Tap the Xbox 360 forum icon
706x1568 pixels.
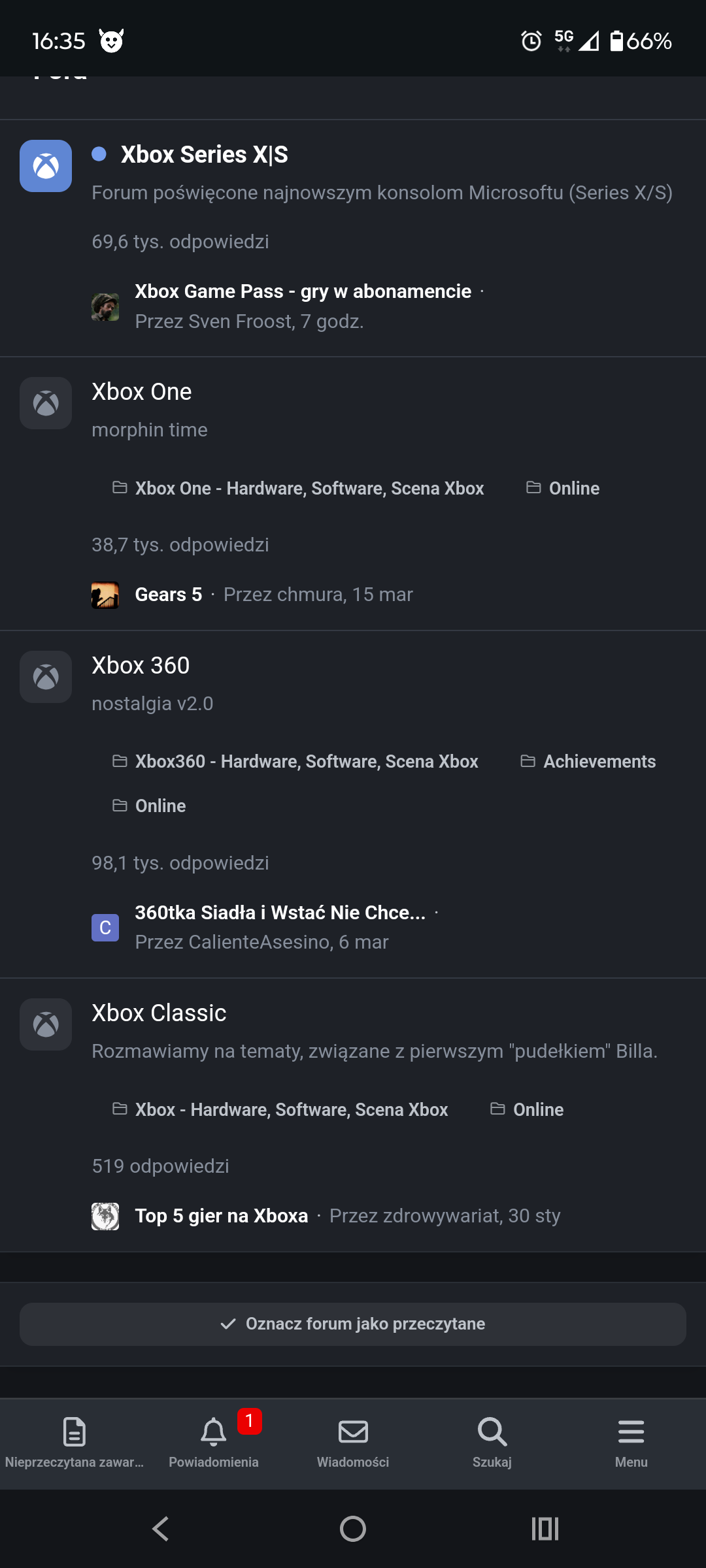pyautogui.click(x=46, y=677)
